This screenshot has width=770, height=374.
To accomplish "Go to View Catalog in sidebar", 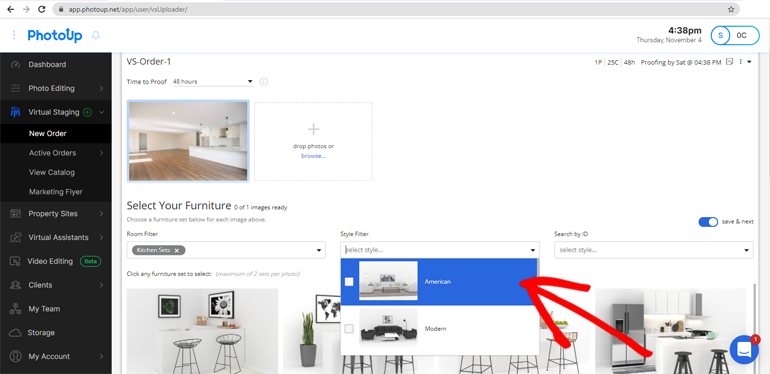I will point(52,172).
